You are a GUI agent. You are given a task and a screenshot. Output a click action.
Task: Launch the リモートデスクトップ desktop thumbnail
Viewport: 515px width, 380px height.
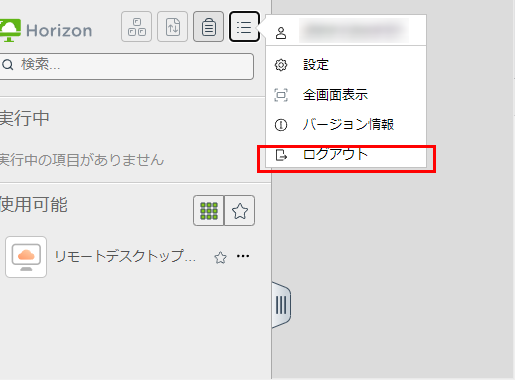point(26,257)
